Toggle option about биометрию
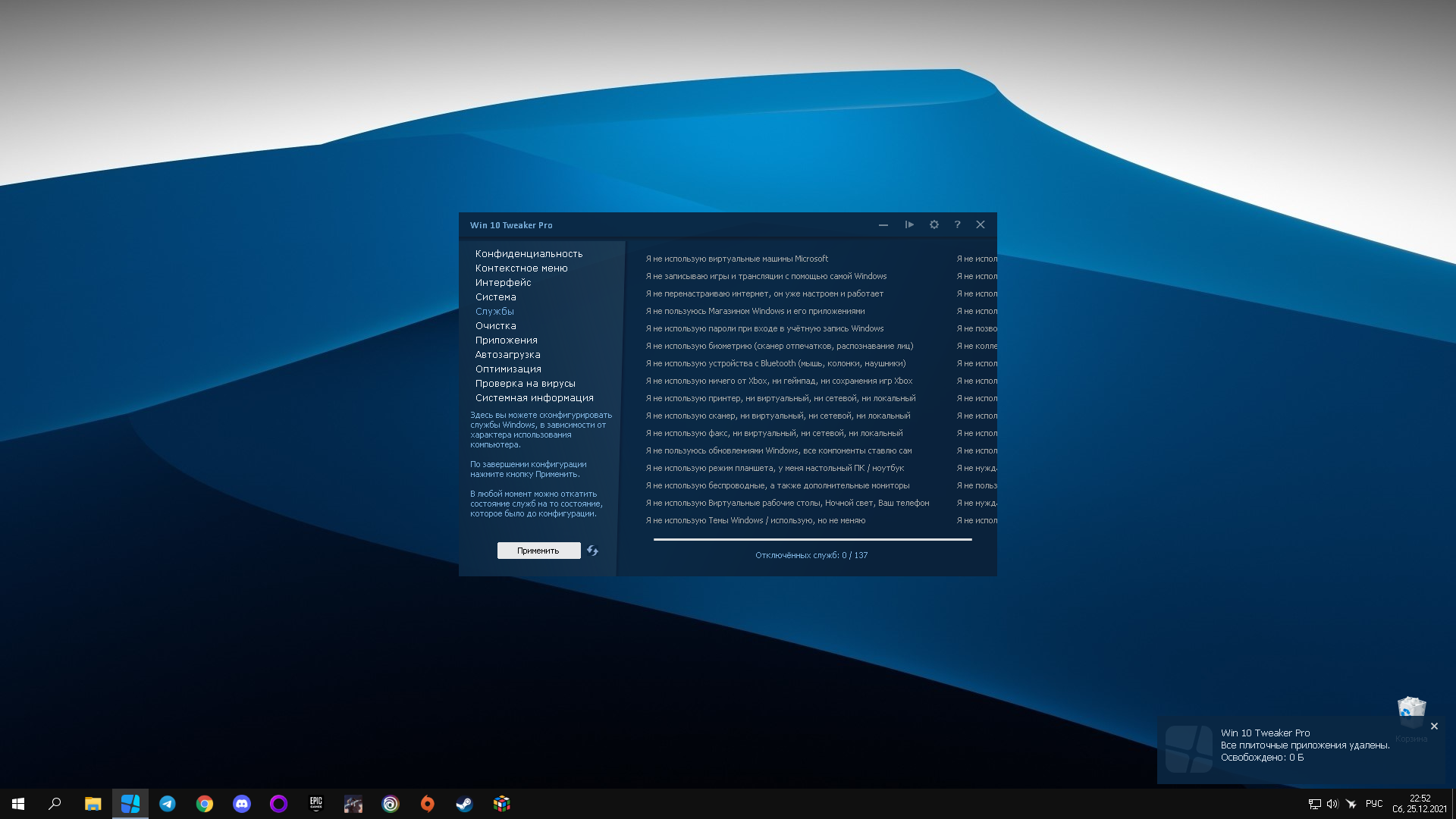 click(x=779, y=346)
